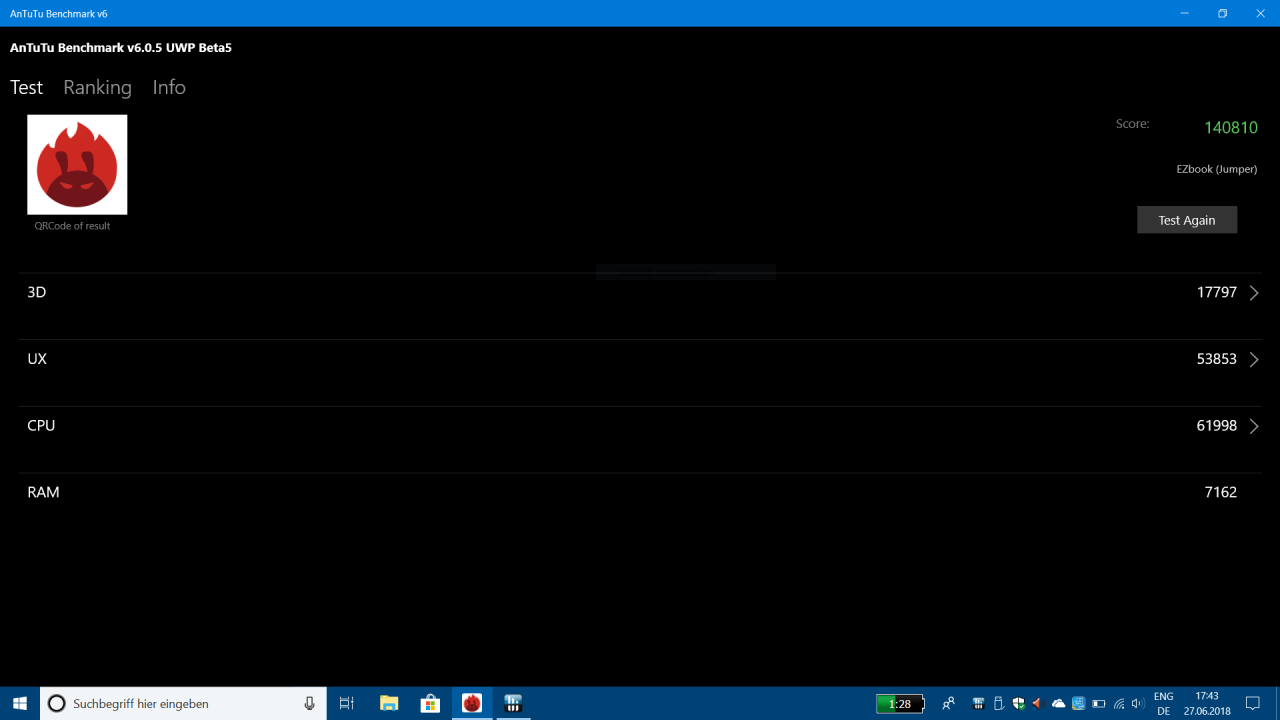The image size is (1280, 720).
Task: Open the white volume speaker tray icon
Action: point(1139,704)
